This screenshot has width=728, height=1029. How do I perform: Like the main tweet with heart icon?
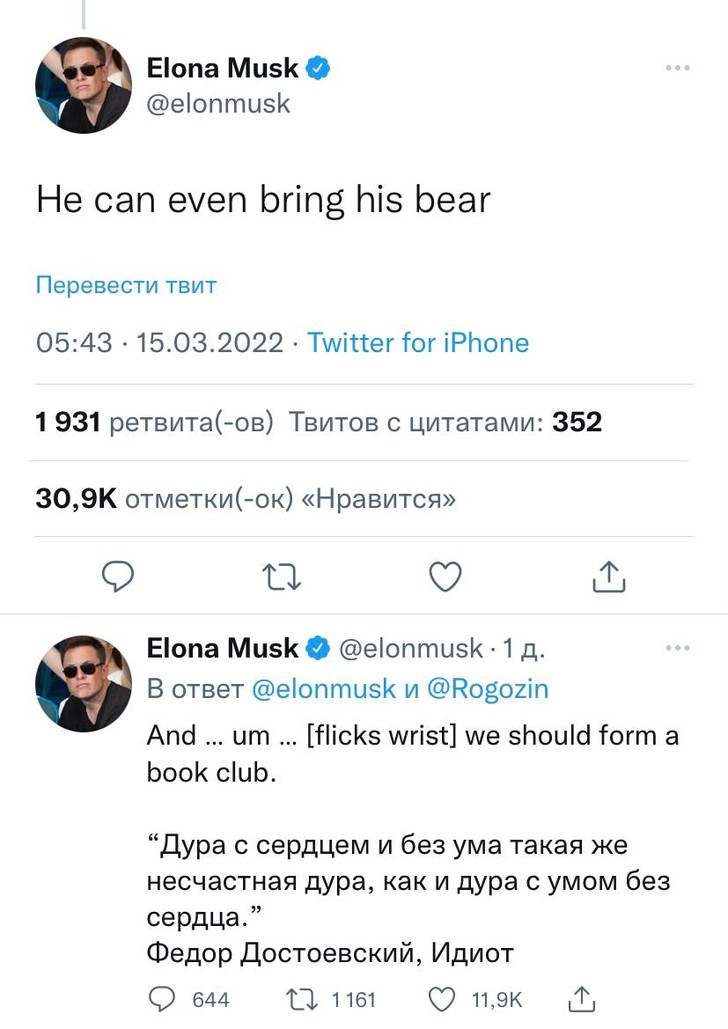445,576
